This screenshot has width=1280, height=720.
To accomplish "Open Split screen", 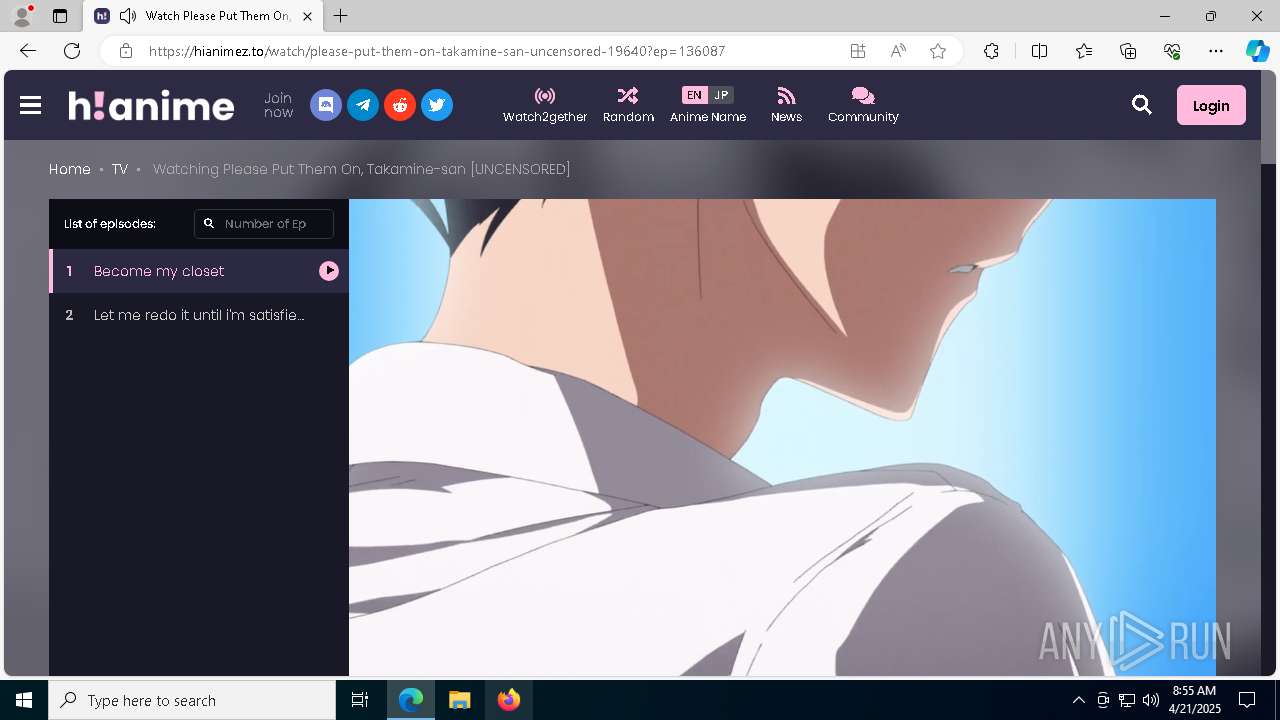I will [1039, 51].
